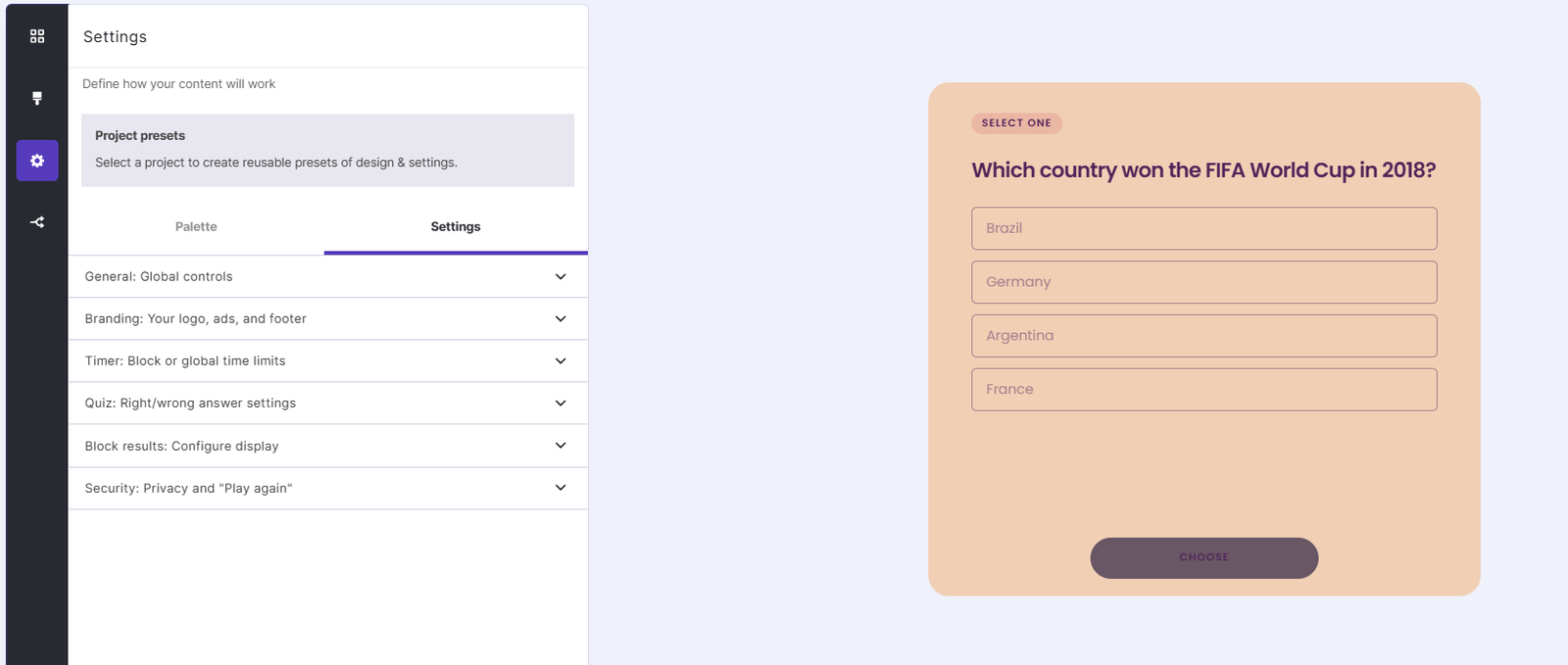Select the Brazil answer option
Image resolution: width=1568 pixels, height=665 pixels.
[x=1203, y=228]
